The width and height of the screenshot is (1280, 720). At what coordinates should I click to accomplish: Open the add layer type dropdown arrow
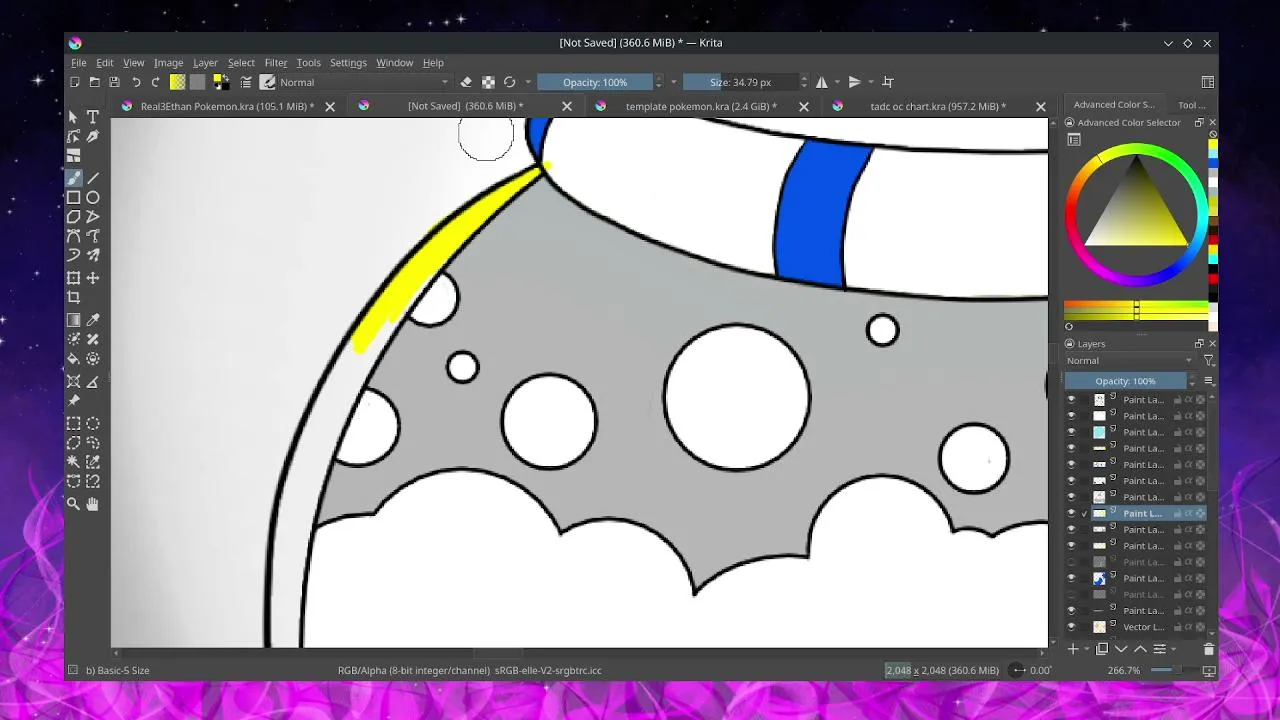(1085, 649)
